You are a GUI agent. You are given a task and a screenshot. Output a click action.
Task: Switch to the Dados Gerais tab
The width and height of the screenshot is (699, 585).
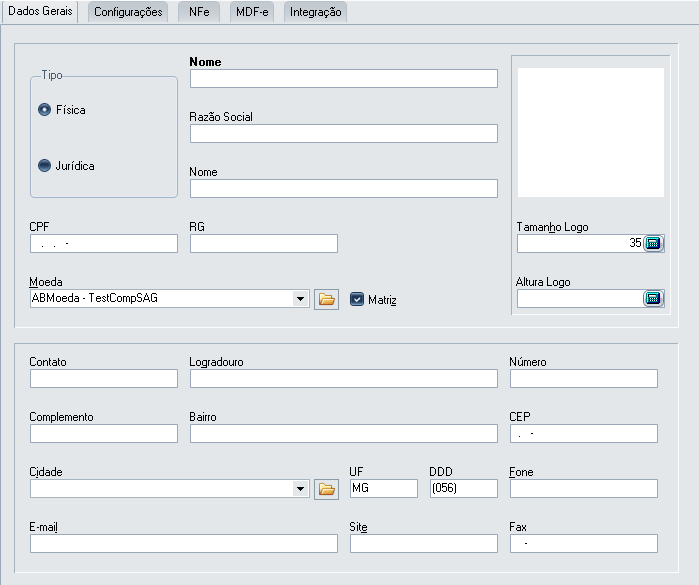click(x=40, y=11)
